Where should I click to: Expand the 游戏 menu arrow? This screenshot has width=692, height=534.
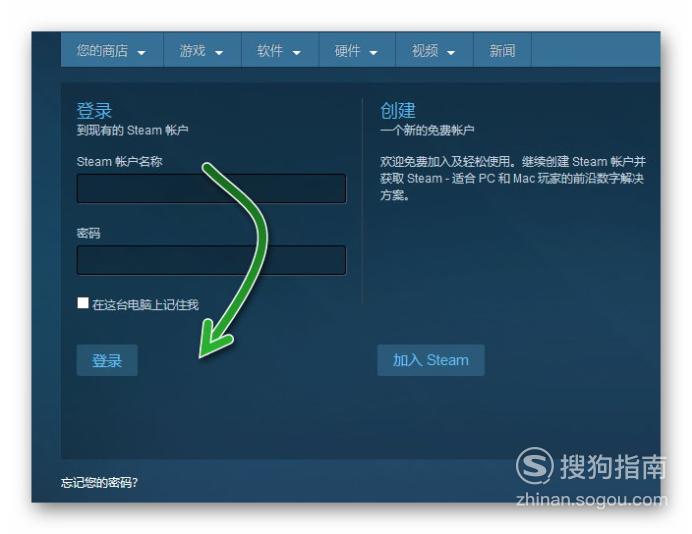(x=219, y=53)
